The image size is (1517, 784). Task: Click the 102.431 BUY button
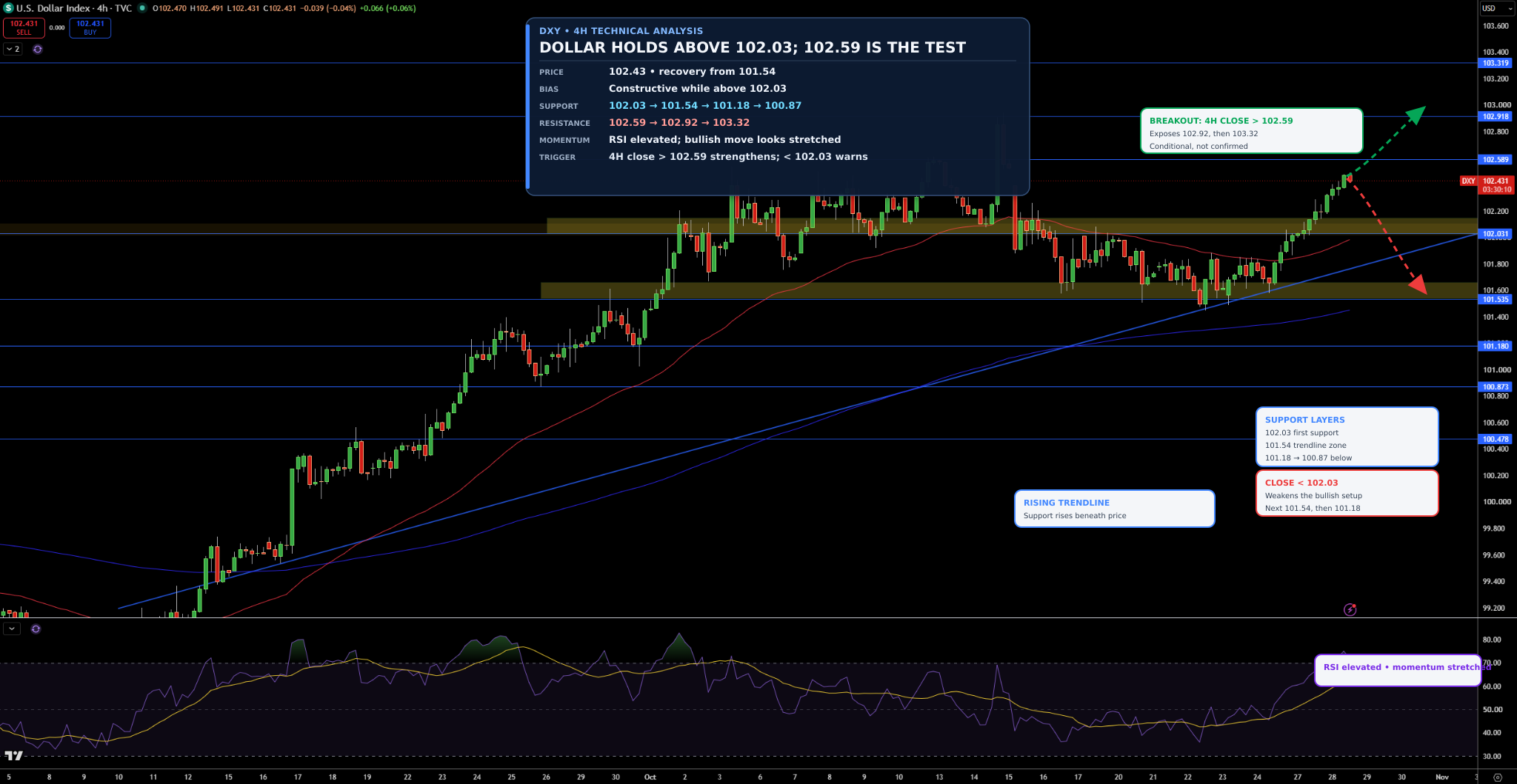pos(90,28)
